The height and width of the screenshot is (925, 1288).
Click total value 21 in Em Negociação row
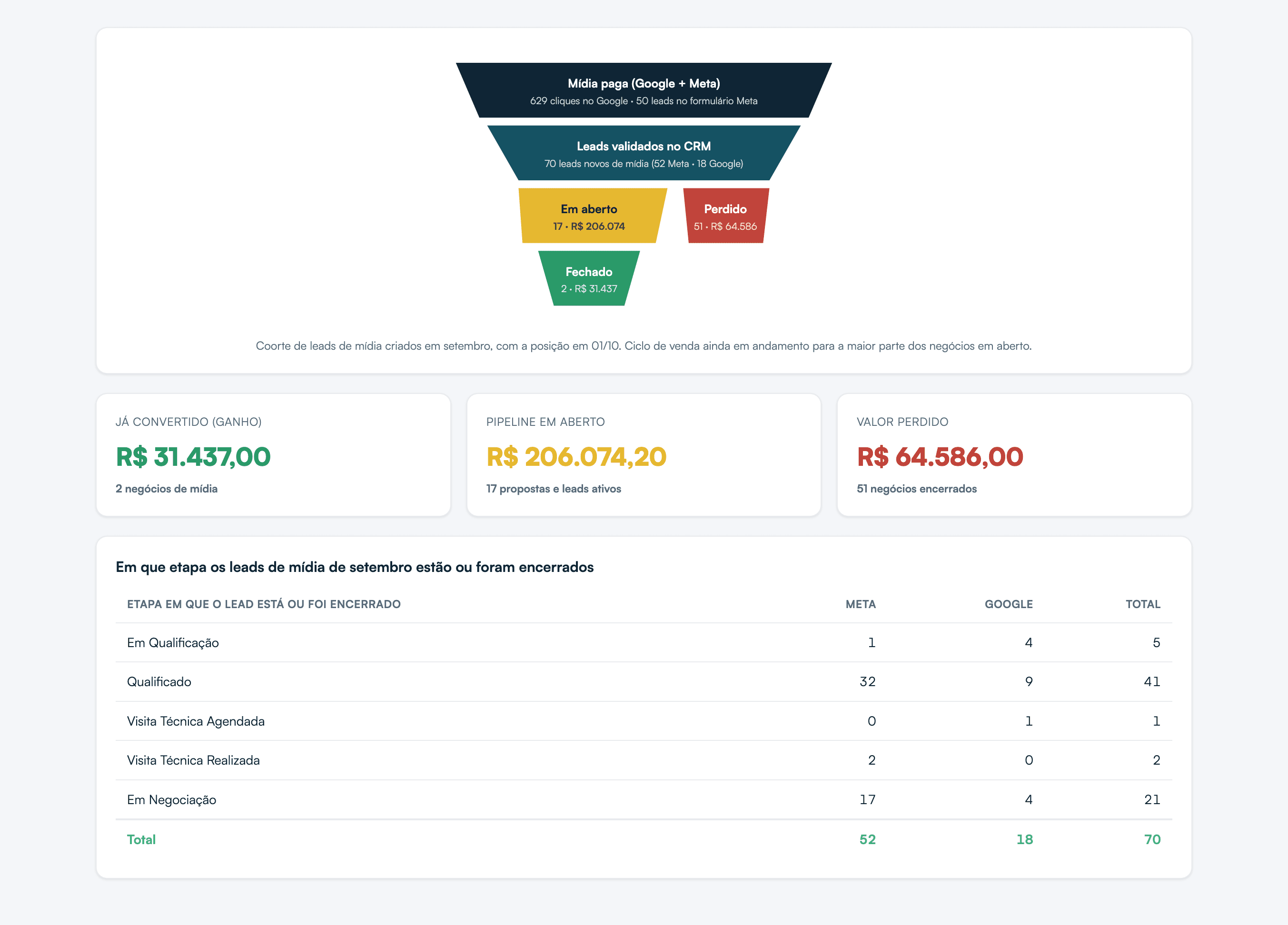coord(1152,799)
